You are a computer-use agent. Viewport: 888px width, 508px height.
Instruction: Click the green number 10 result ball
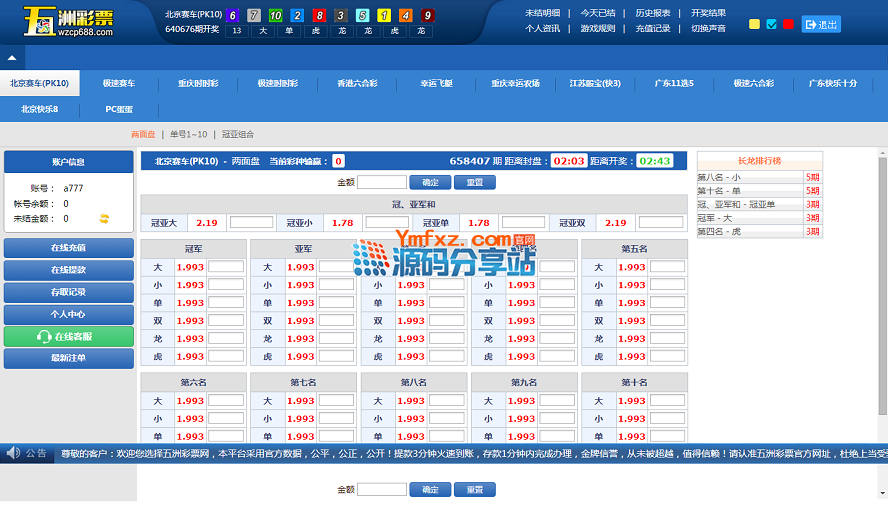pos(275,15)
